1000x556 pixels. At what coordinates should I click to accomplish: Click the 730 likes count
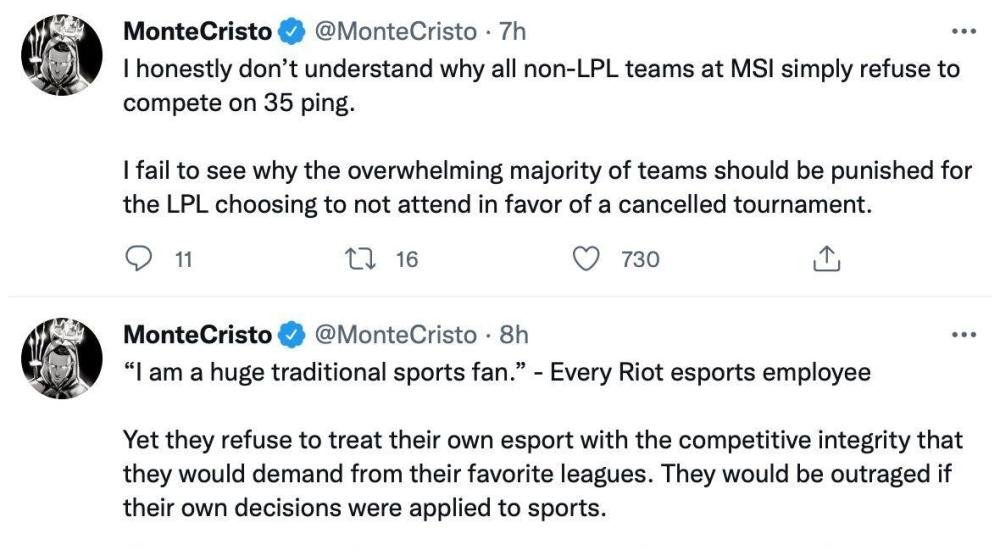pos(640,260)
